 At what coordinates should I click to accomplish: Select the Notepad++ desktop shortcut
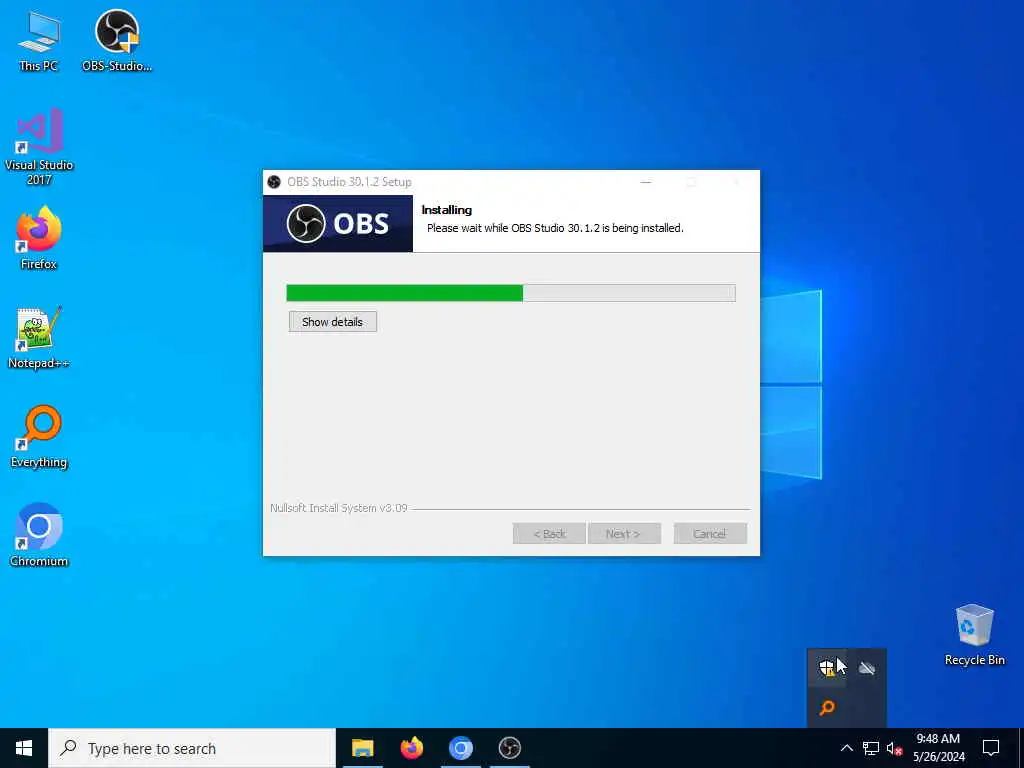[39, 338]
